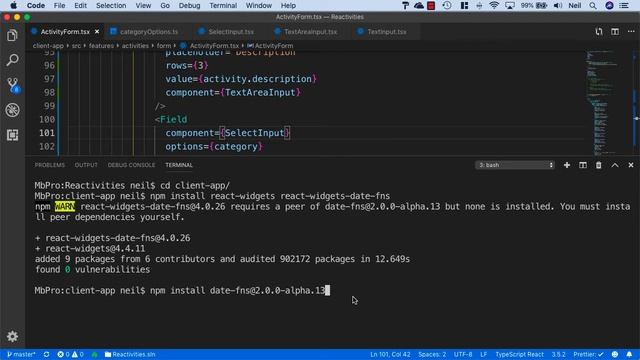This screenshot has height=360, width=640.
Task: Click line number 101 in gutter
Action: click(47, 133)
